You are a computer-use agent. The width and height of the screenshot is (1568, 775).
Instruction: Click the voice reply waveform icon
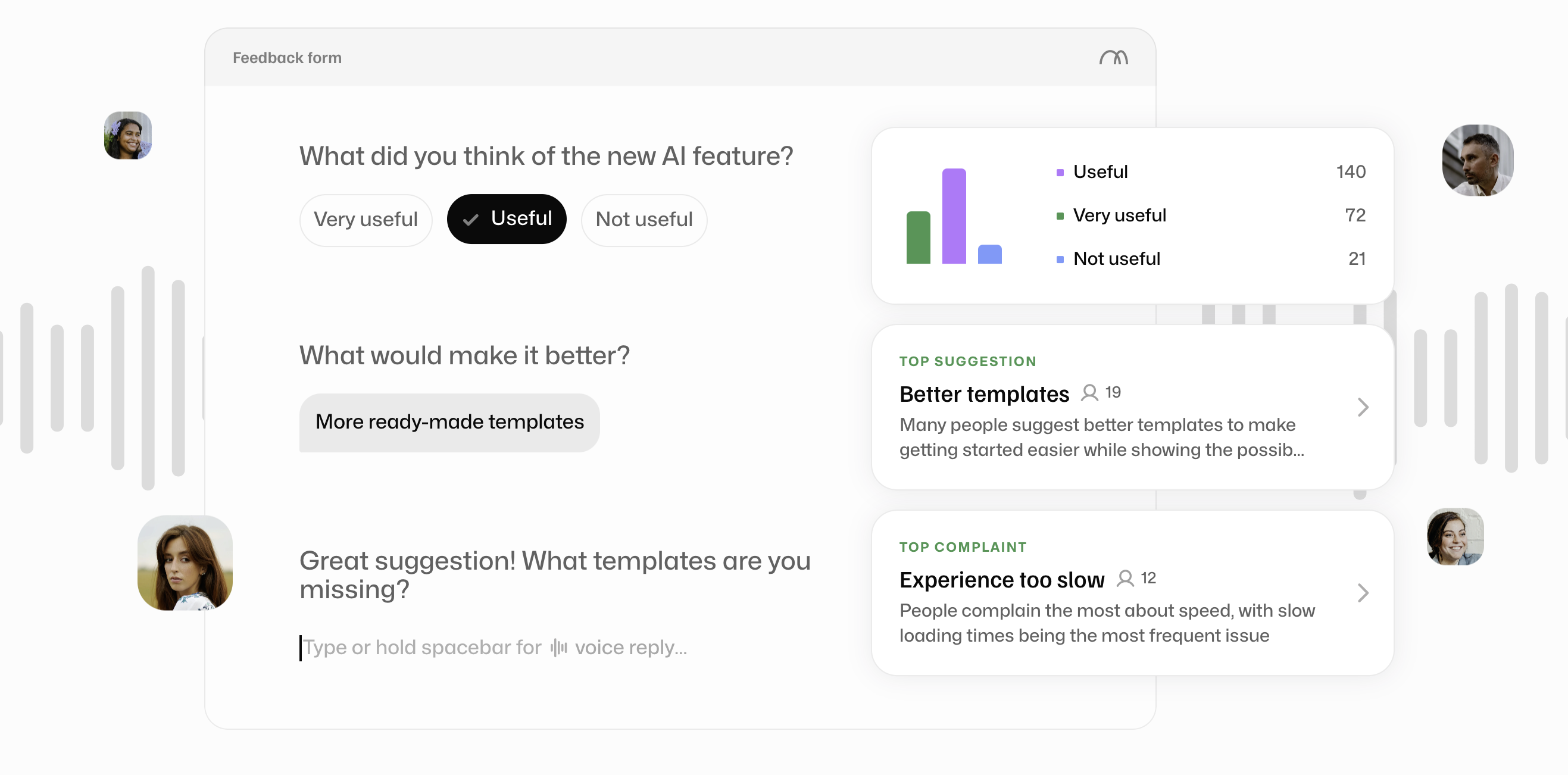tap(558, 647)
